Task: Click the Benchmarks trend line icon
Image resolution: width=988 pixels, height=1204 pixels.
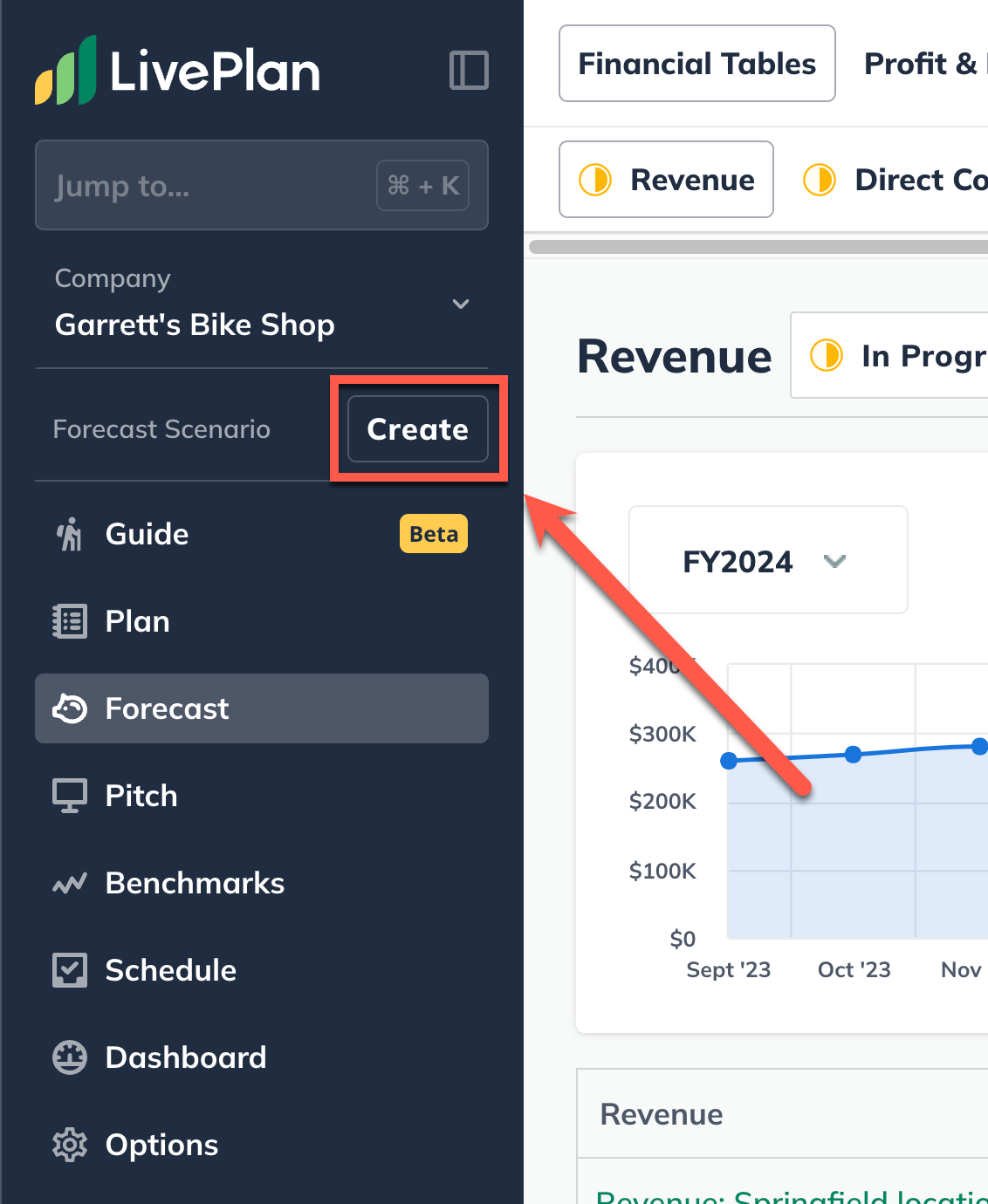Action: pos(70,883)
